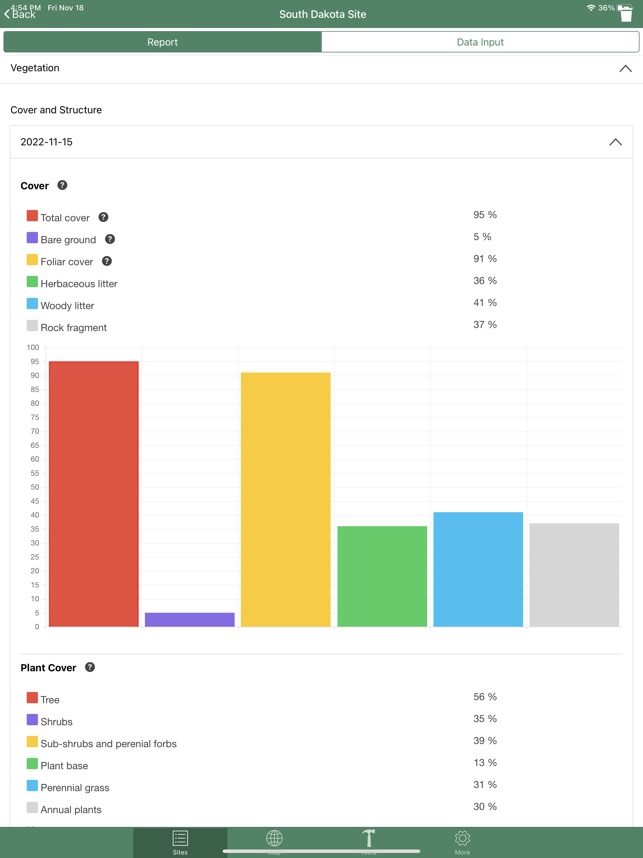Screen dimensions: 643x858
Task: Switch to the Data Input tab
Action: (480, 42)
